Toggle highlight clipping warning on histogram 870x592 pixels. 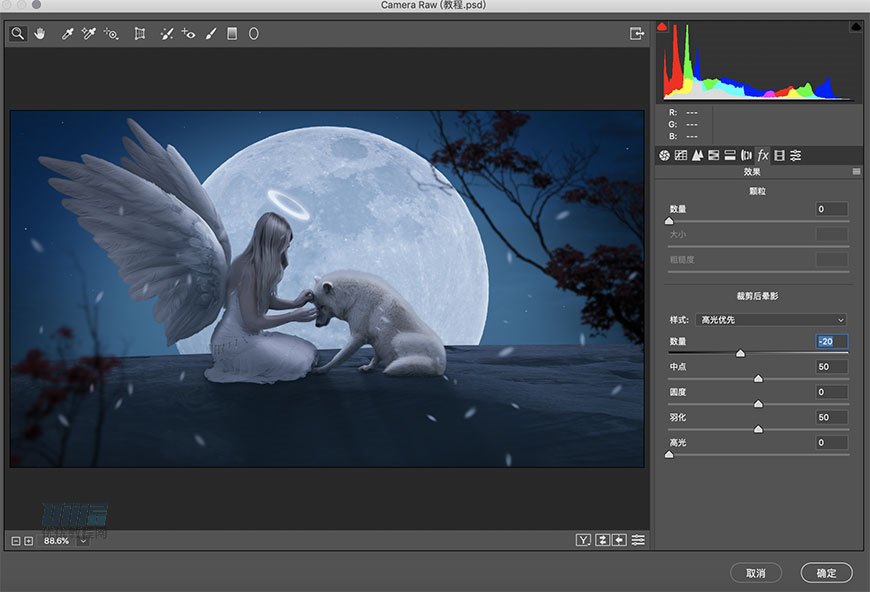coord(856,26)
